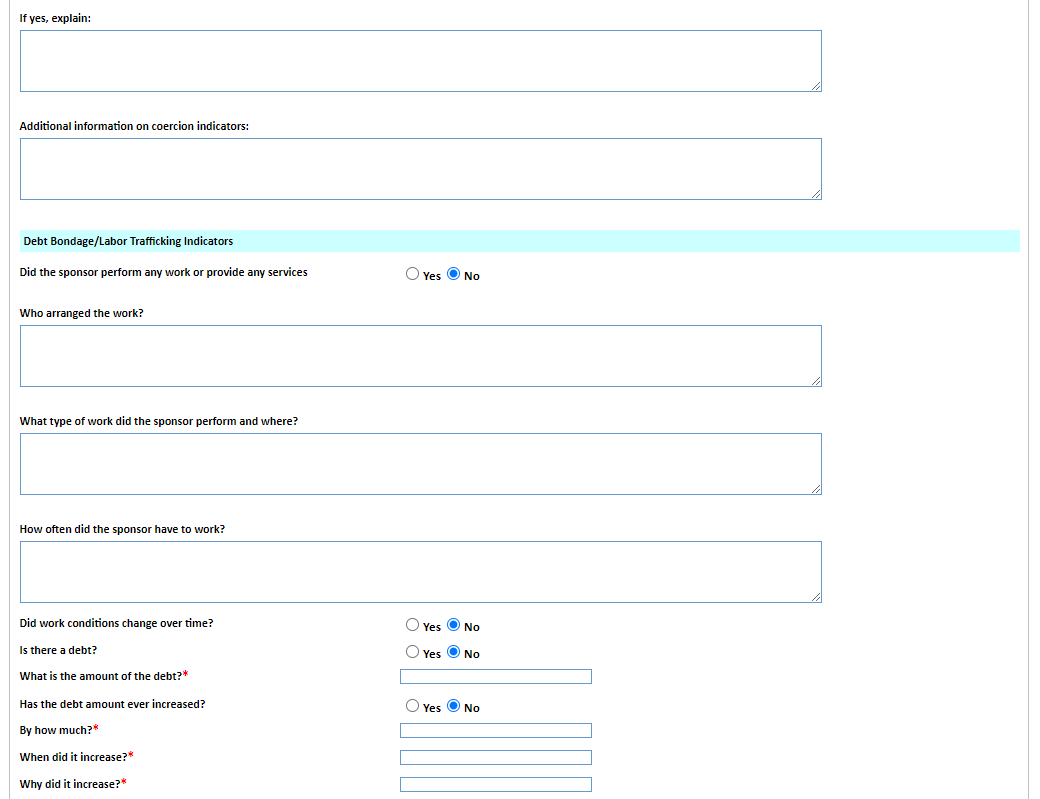Click the 'Why did it increase?' label

click(x=73, y=784)
